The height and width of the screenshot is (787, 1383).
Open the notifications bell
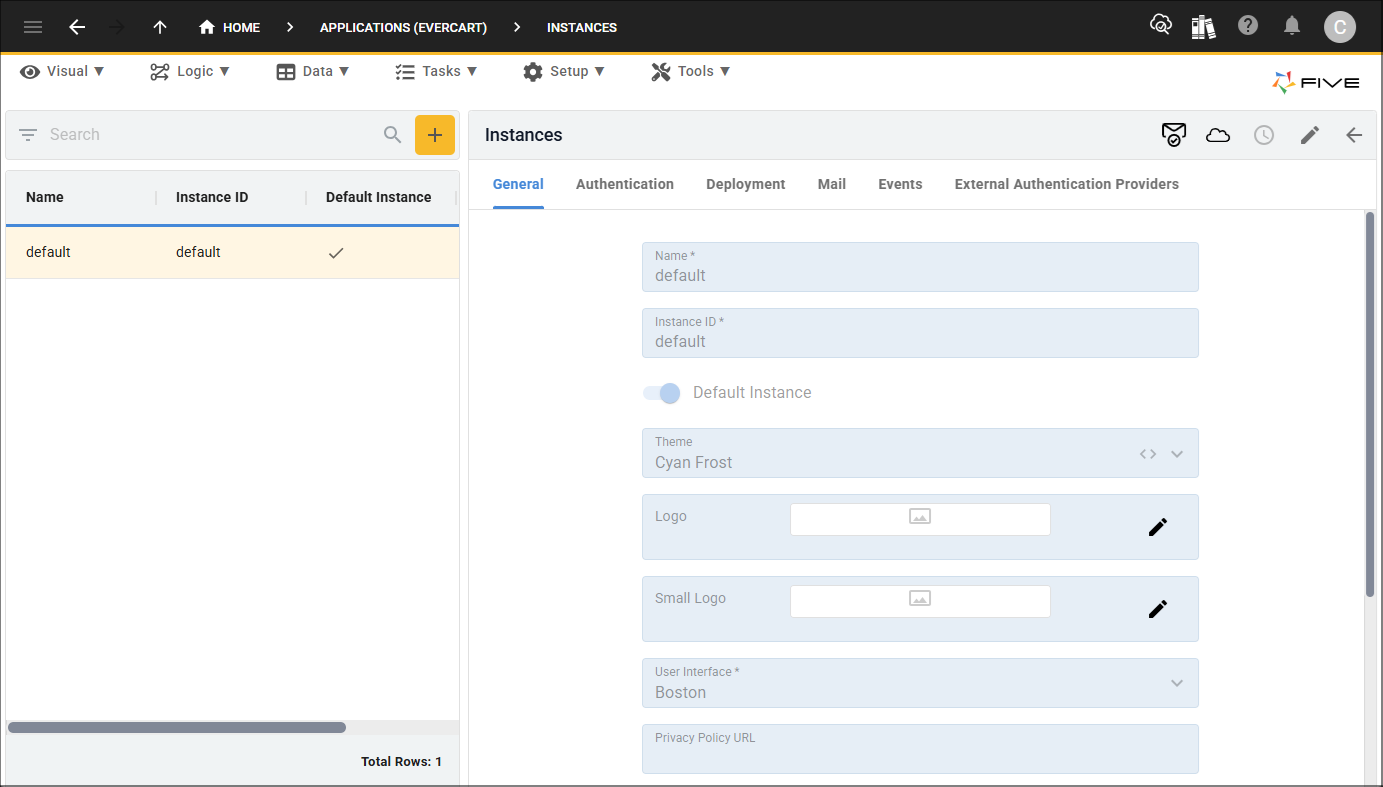1292,24
